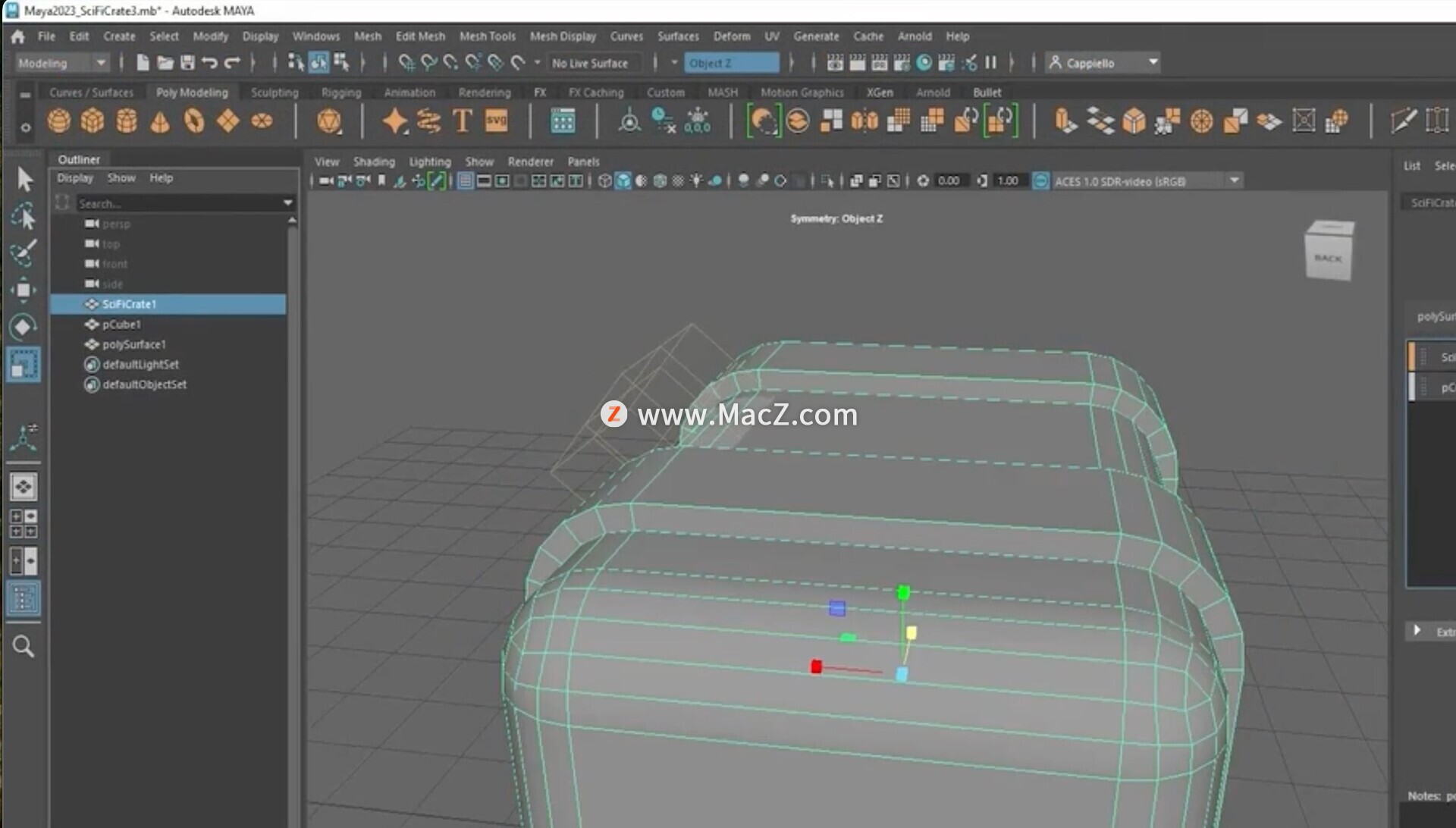
Task: Click the Open scene folder icon
Action: (x=165, y=63)
